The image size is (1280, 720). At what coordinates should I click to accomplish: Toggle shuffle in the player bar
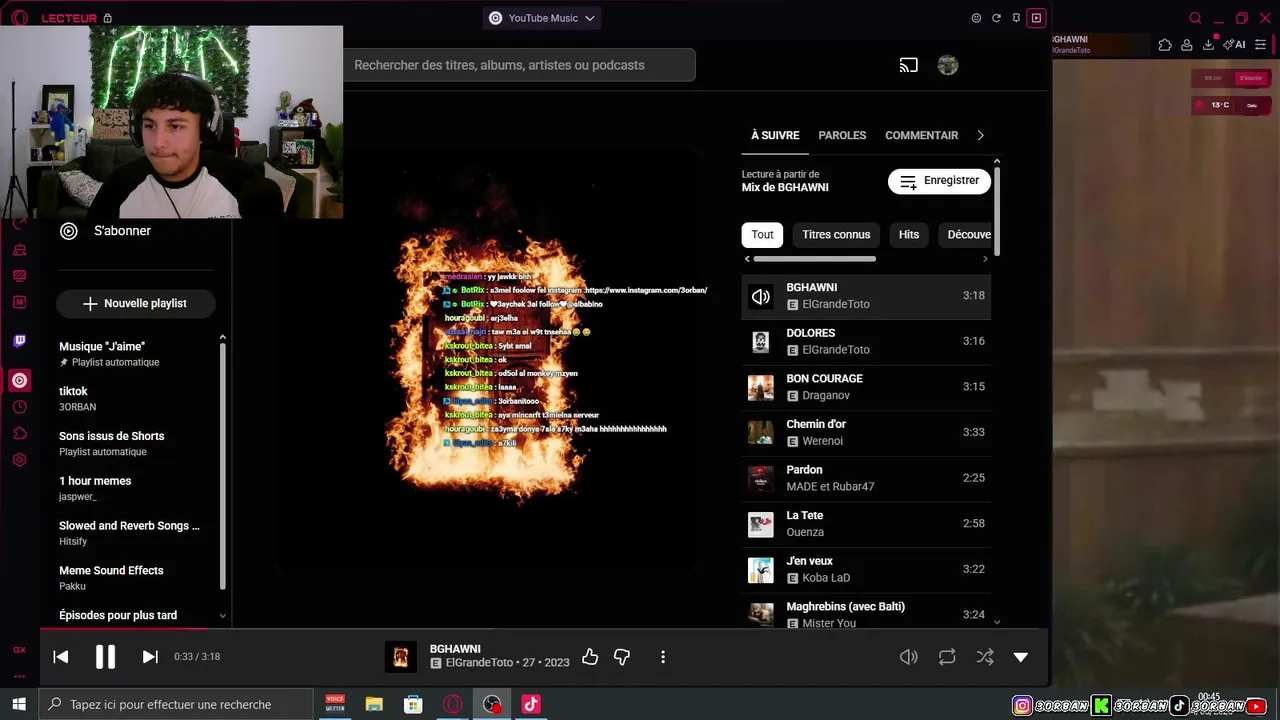985,657
